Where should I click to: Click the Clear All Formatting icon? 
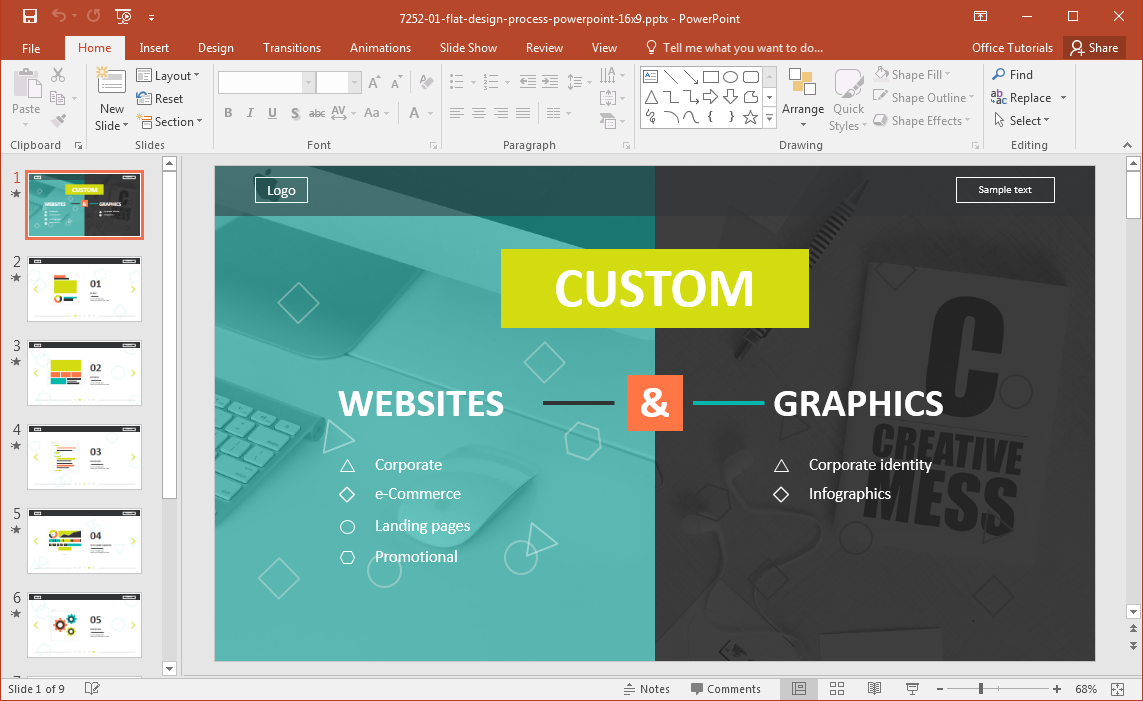pos(427,82)
